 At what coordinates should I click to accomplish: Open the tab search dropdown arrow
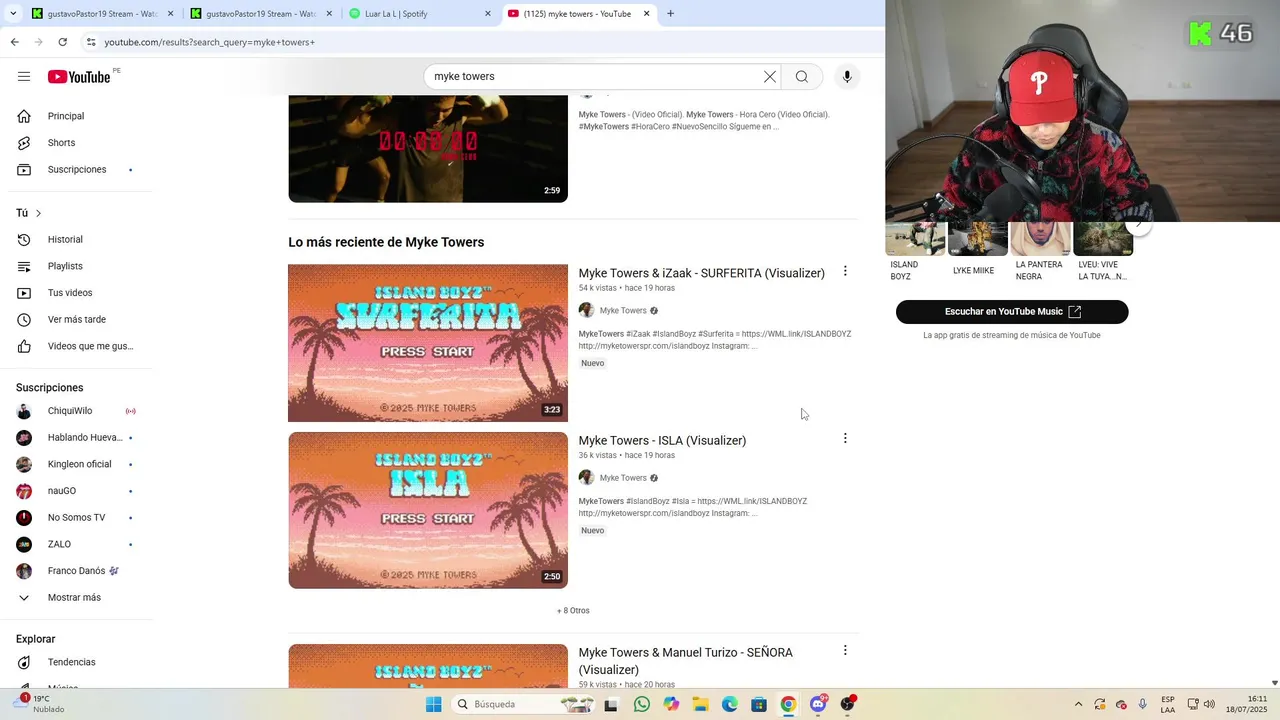[13, 14]
